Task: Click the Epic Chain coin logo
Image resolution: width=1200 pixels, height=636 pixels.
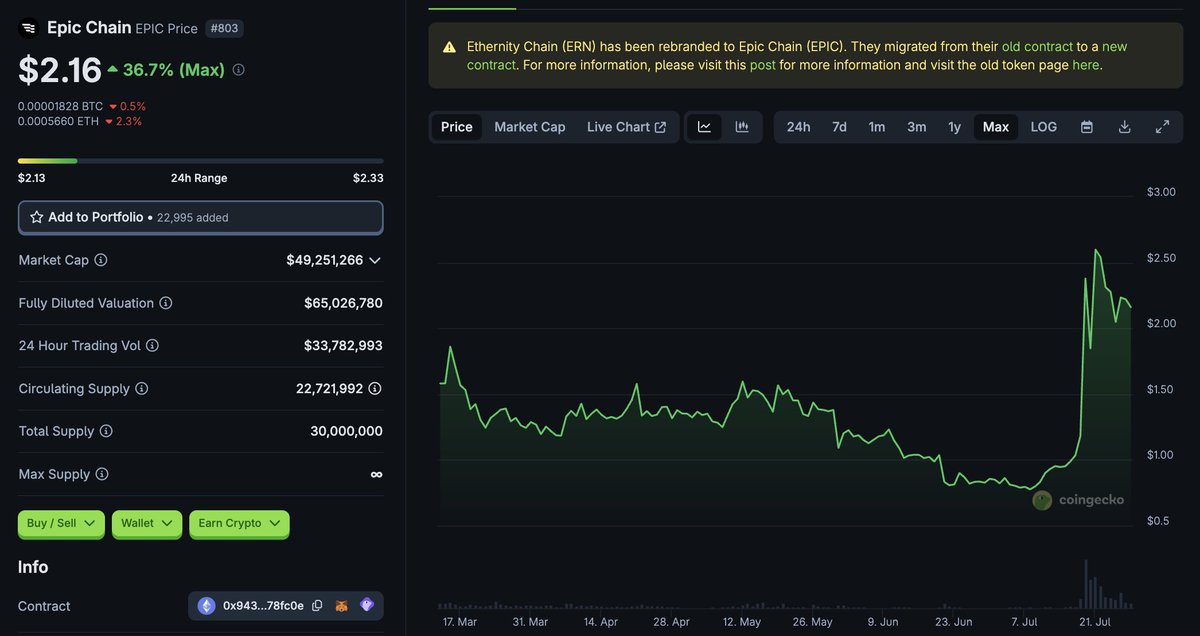Action: click(28, 28)
